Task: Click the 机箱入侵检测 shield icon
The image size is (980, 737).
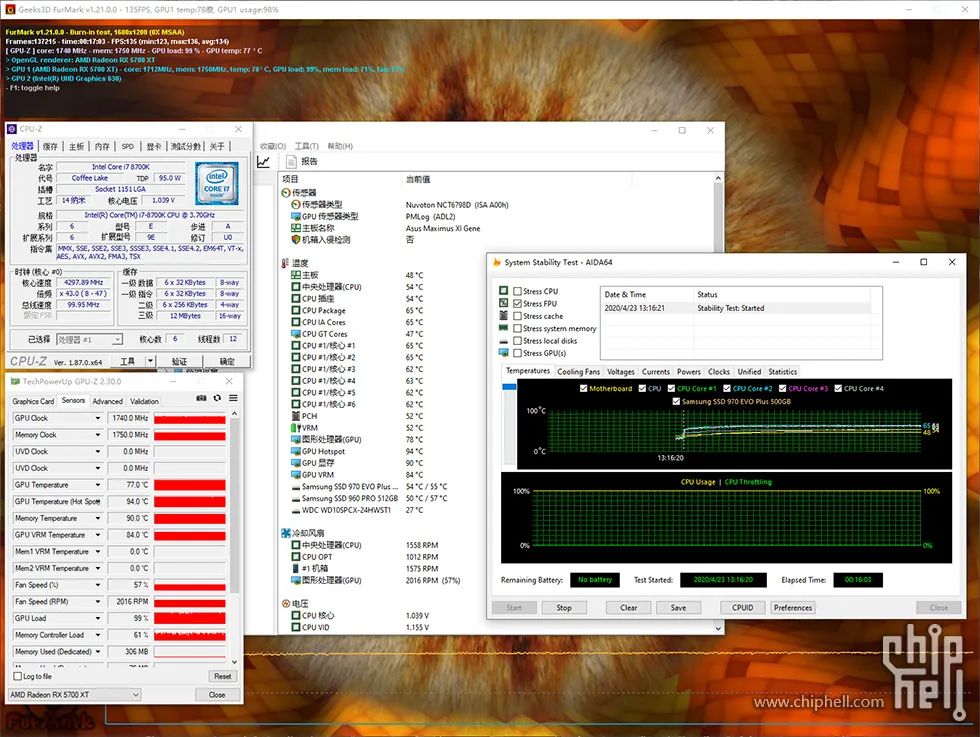Action: click(296, 239)
